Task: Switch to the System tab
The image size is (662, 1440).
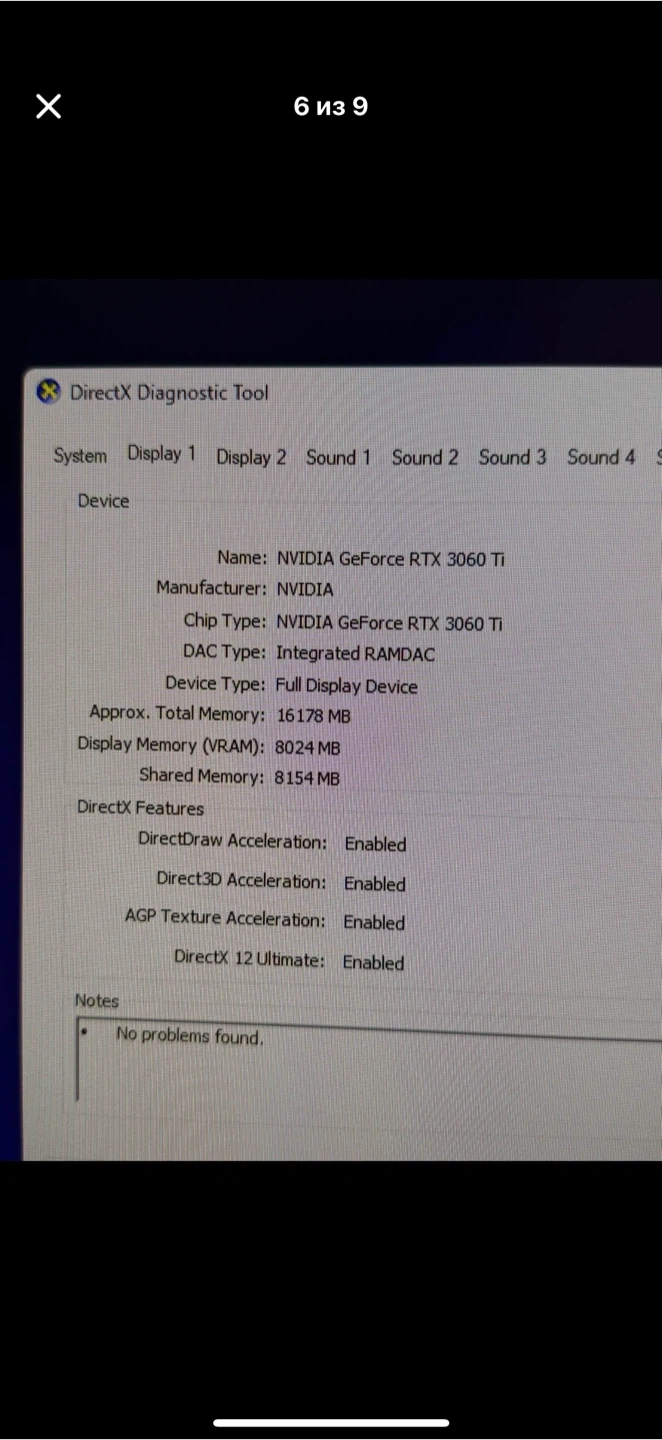Action: (x=80, y=456)
